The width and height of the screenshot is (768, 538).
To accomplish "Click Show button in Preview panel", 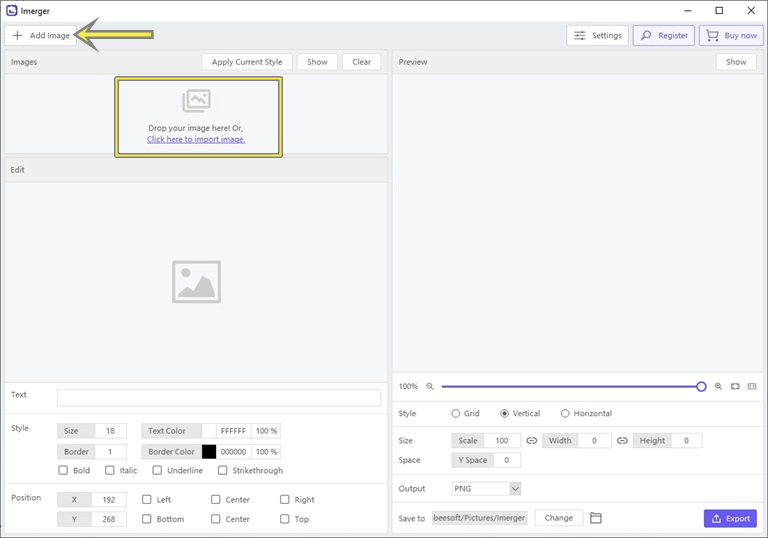I will [736, 62].
